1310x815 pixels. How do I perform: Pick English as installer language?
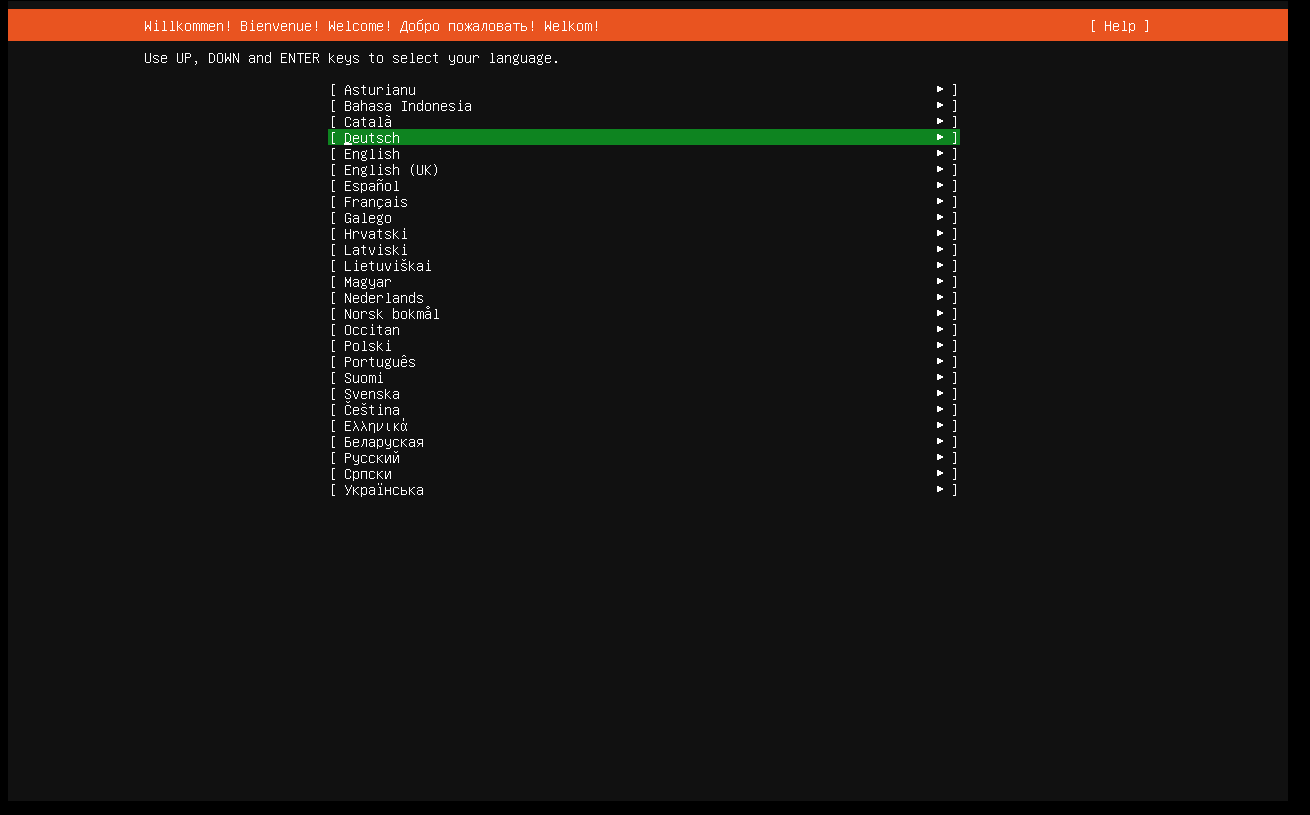pyautogui.click(x=371, y=154)
